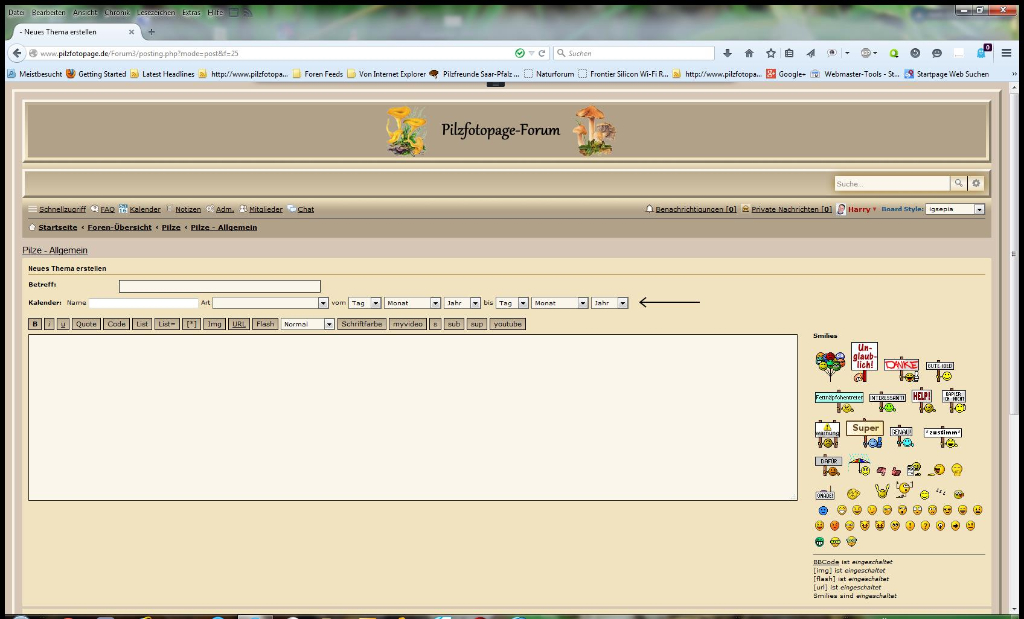Click the Firefox downloads arrow icon

click(727, 53)
